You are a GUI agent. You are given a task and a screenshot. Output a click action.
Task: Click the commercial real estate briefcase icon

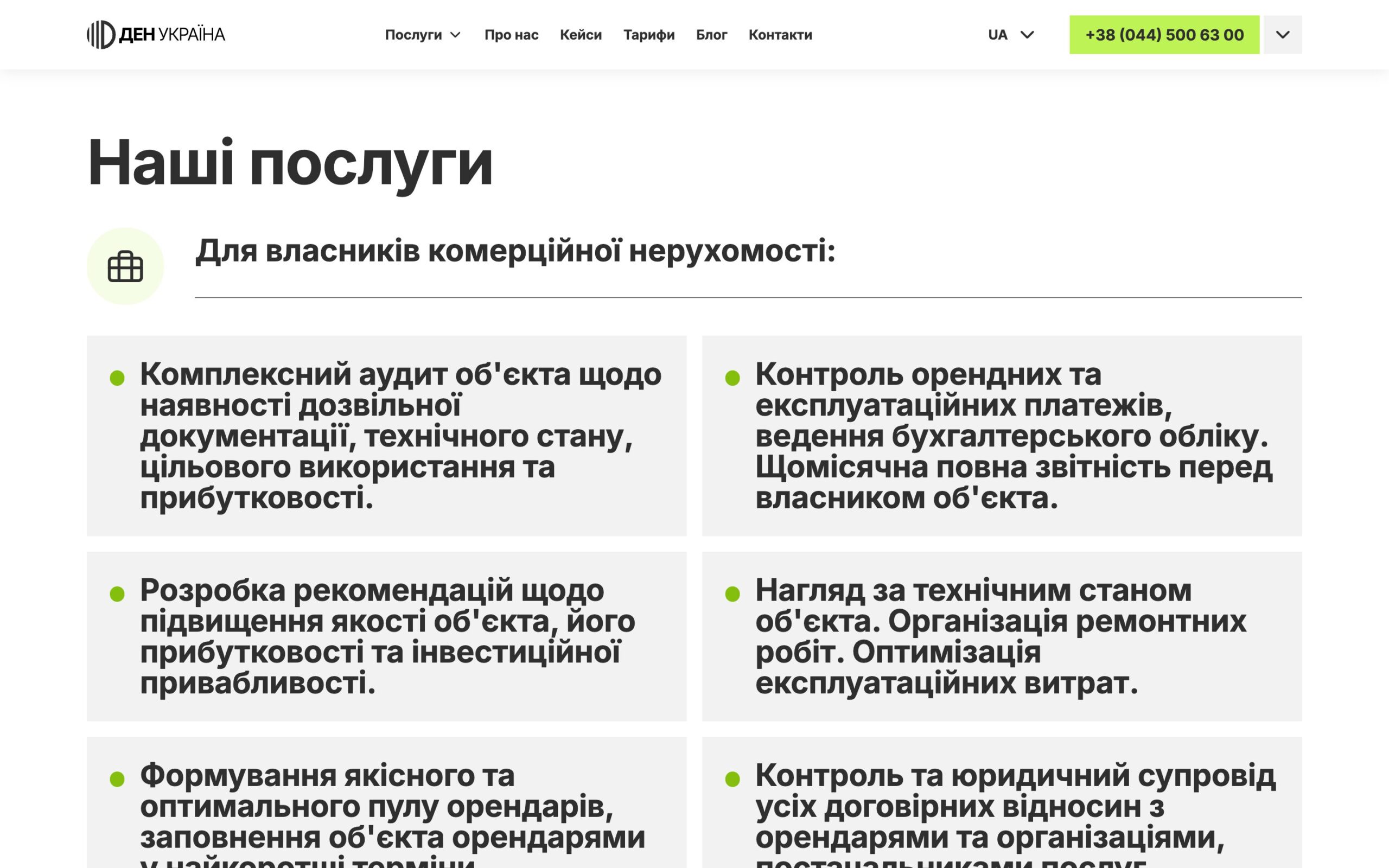[x=125, y=266]
